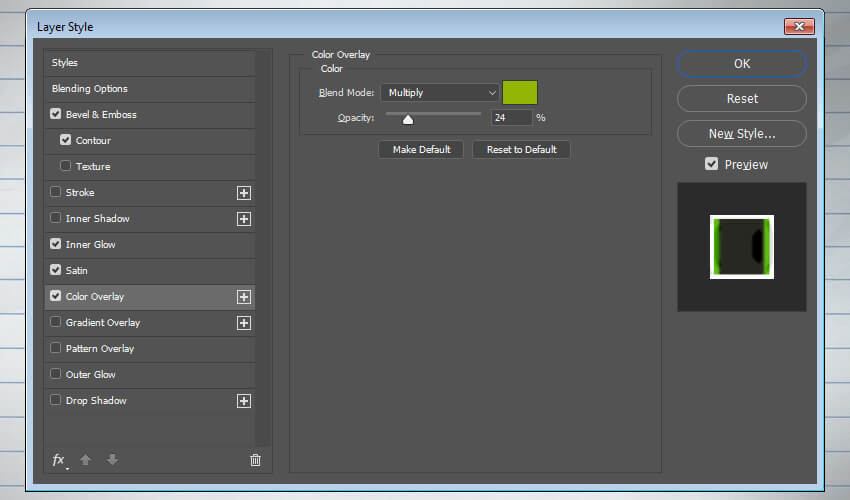Open the Blend Mode Multiply dropdown
The width and height of the screenshot is (850, 500).
click(440, 93)
